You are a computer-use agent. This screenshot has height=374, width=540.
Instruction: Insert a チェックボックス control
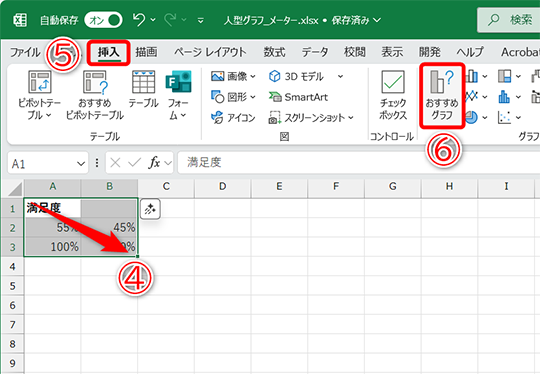click(393, 95)
